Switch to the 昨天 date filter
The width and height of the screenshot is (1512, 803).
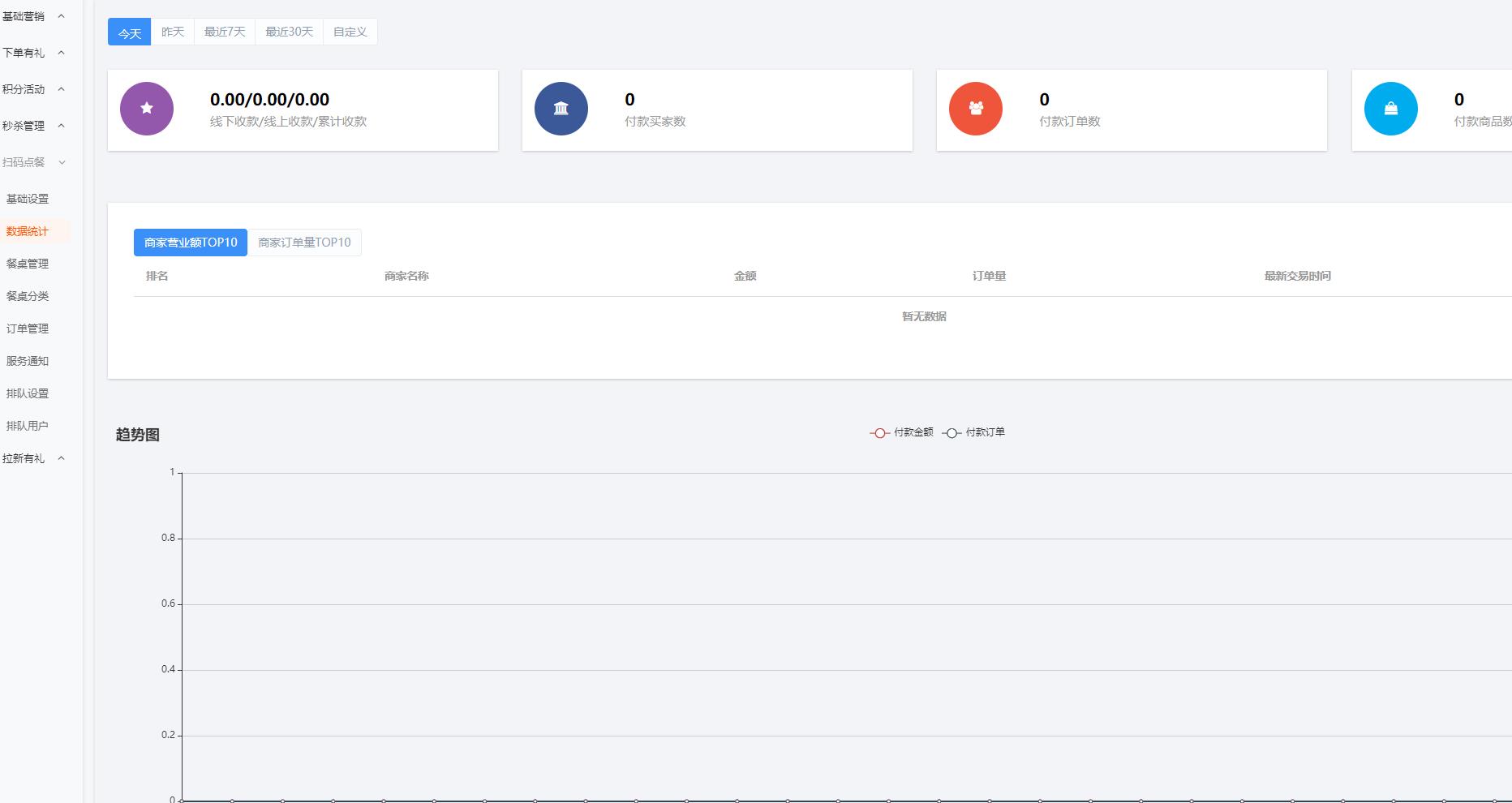173,32
